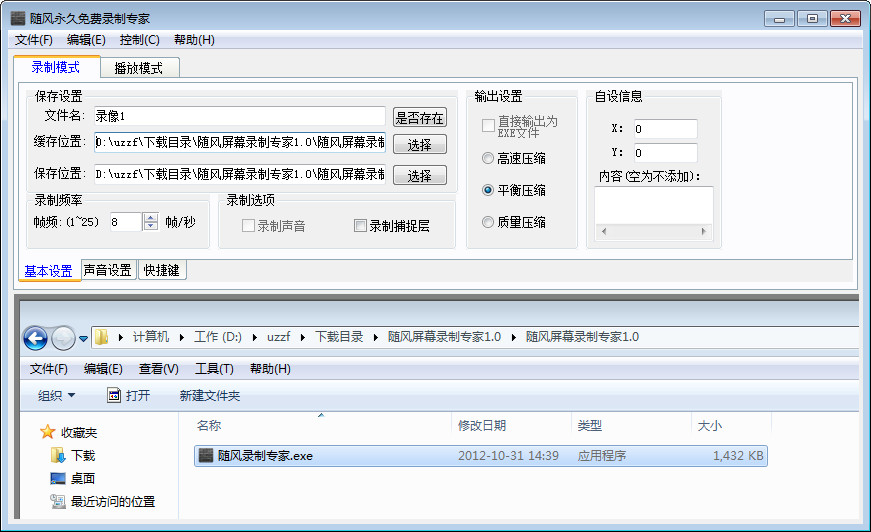Screen dimensions: 871x532
Task: Switch to the 录制模式 tab
Action: (56, 67)
